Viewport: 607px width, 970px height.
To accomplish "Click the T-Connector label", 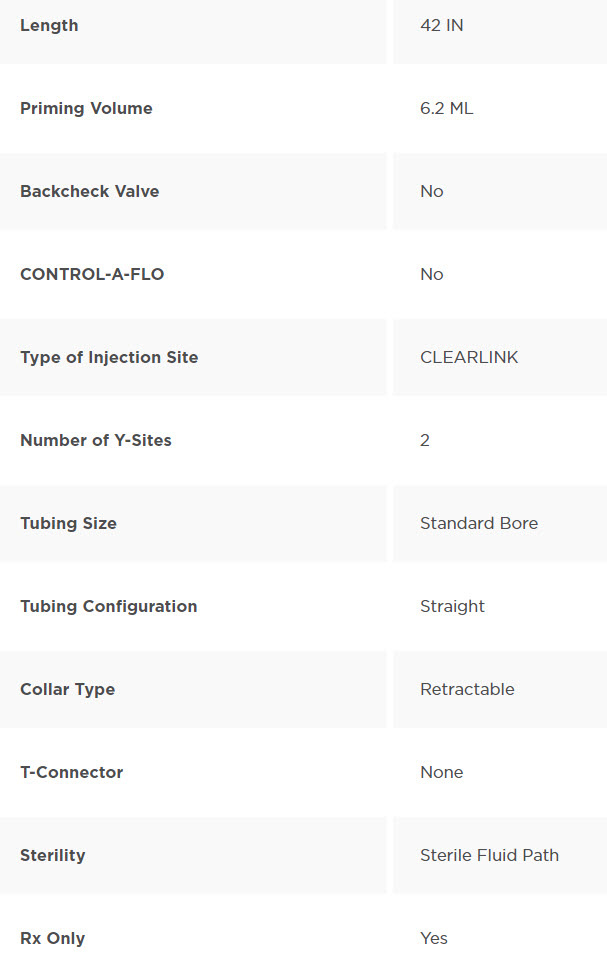I will coord(71,772).
